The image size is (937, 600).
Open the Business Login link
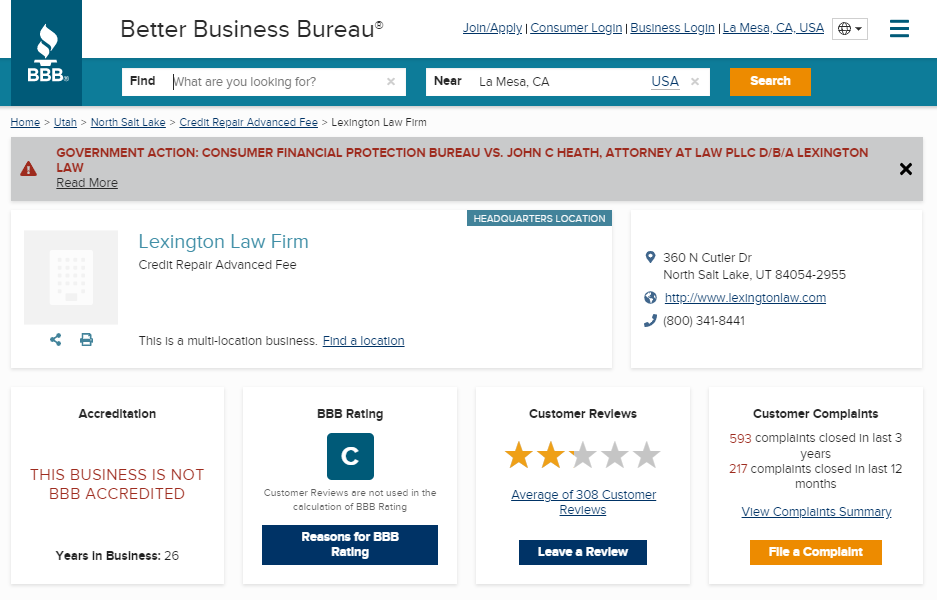tap(672, 28)
